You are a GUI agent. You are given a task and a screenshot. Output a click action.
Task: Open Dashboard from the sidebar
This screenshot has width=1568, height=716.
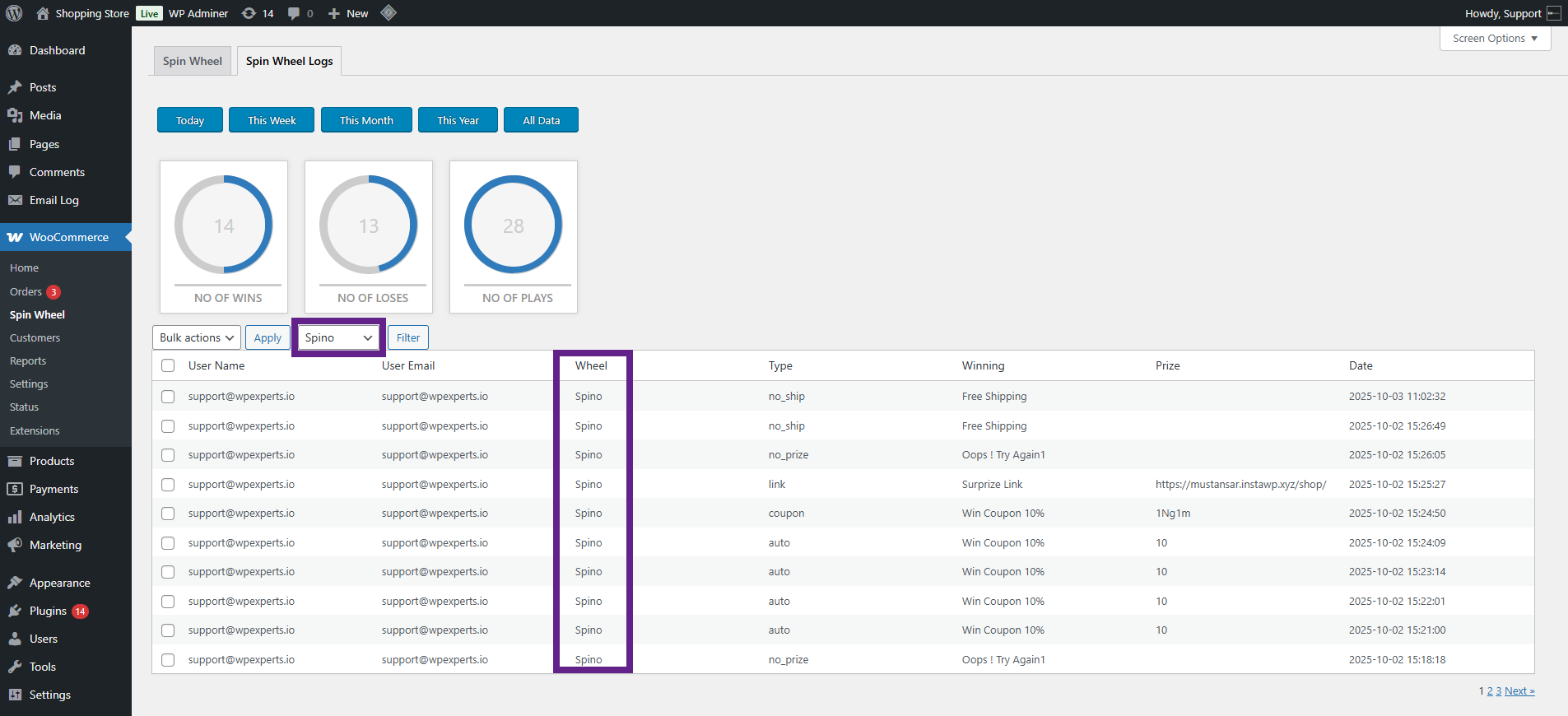click(57, 50)
